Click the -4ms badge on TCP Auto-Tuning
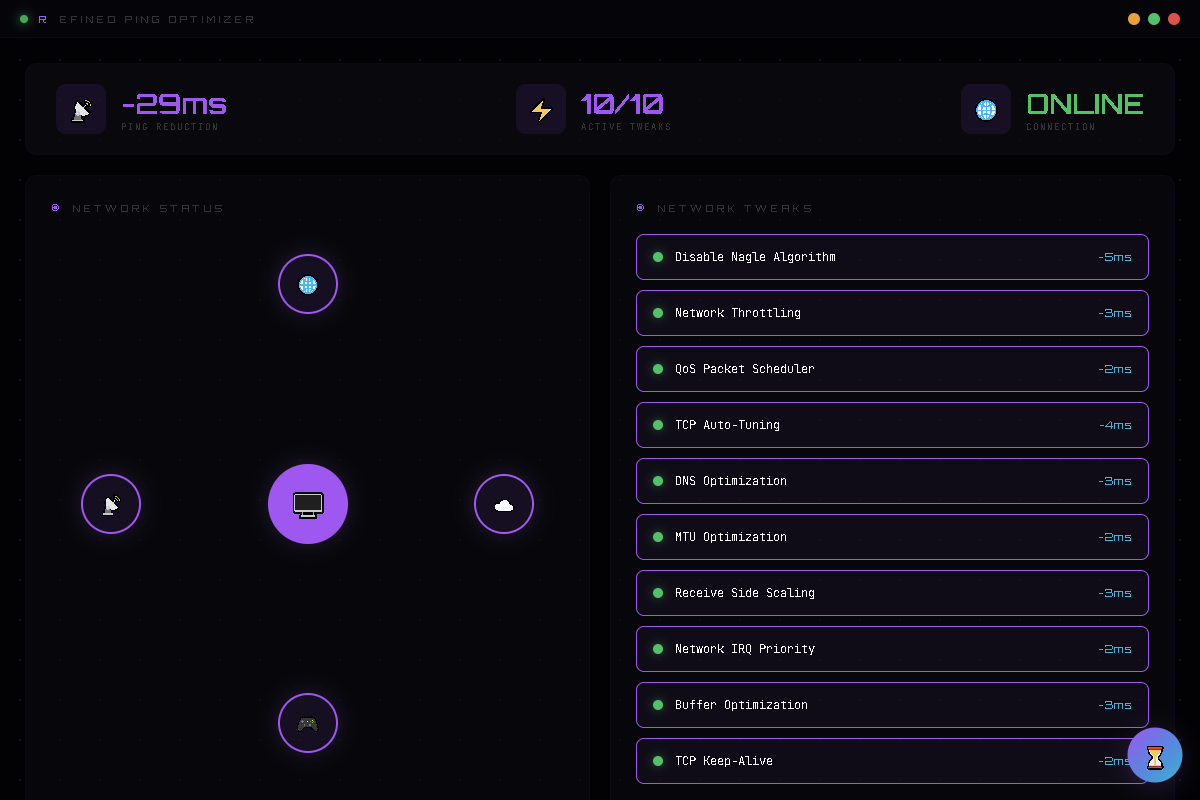The height and width of the screenshot is (800, 1200). (1116, 425)
